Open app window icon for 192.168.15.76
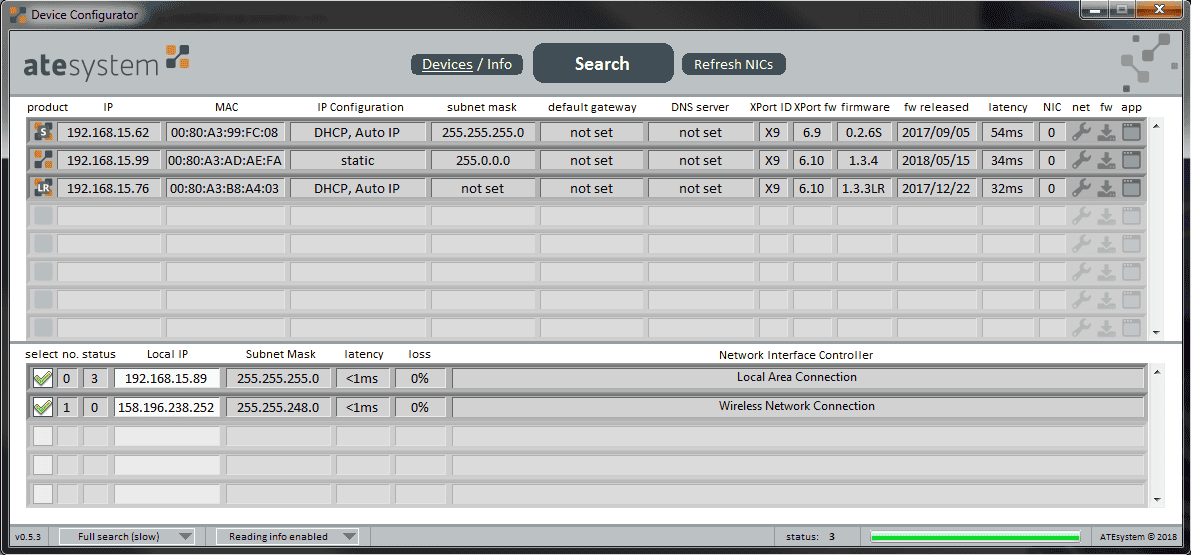 1132,189
